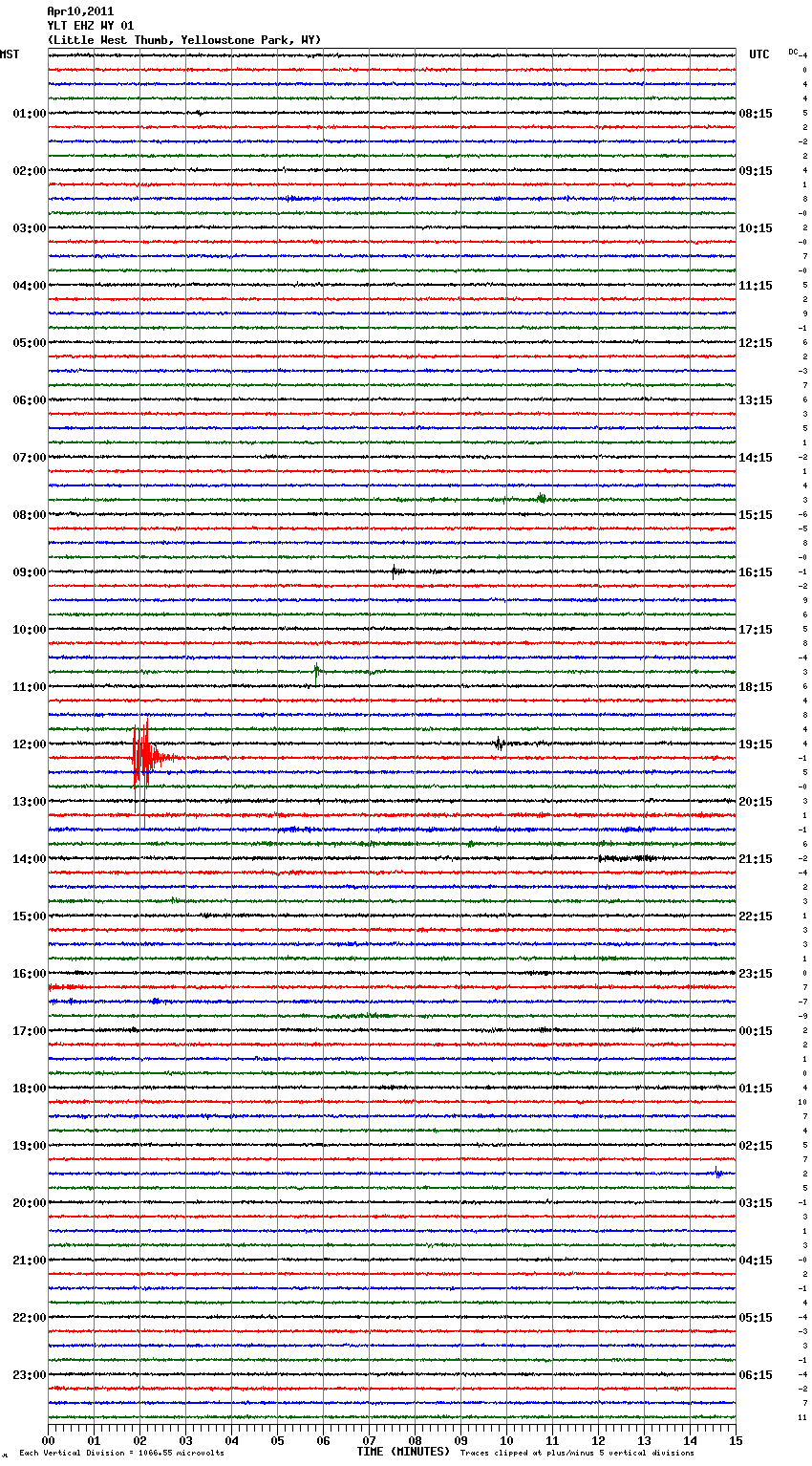Viewport: 812px width, 1466px height.
Task: Click the 06:15 UTC time label
Action: tap(756, 1375)
